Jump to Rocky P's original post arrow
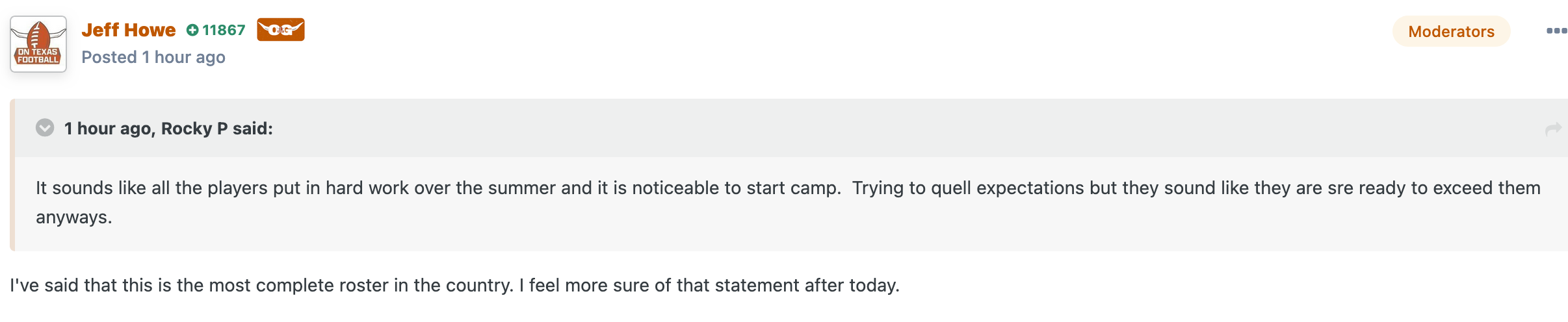This screenshot has width=1568, height=322. click(1553, 129)
